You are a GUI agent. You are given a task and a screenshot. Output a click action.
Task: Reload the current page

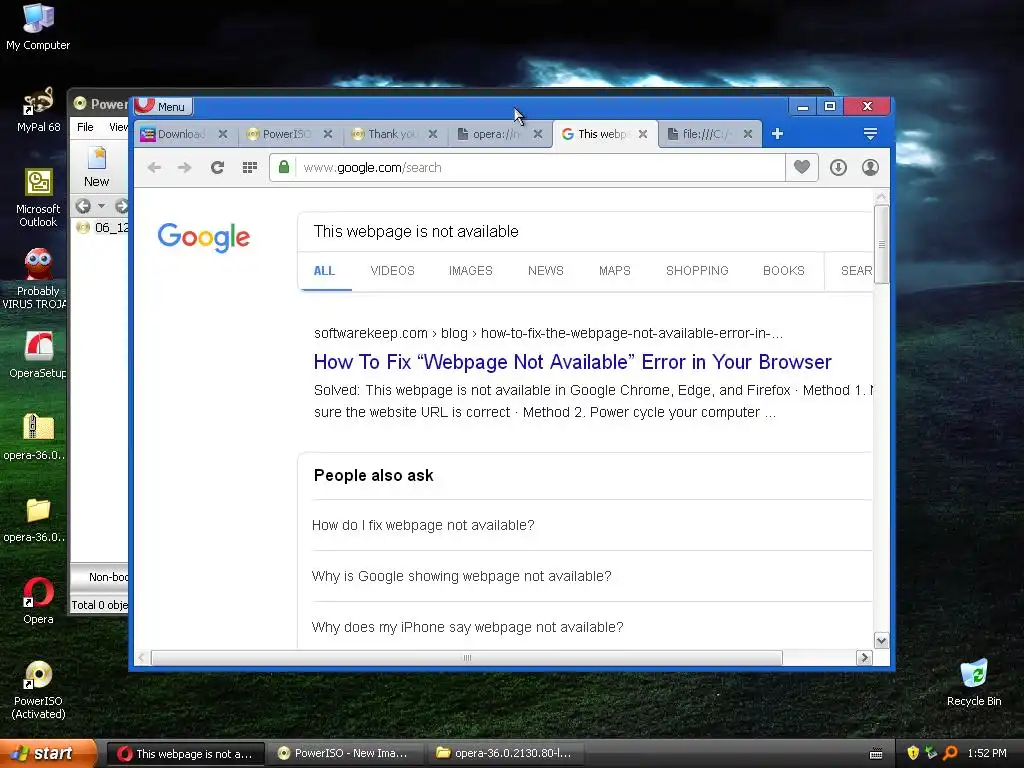217,168
